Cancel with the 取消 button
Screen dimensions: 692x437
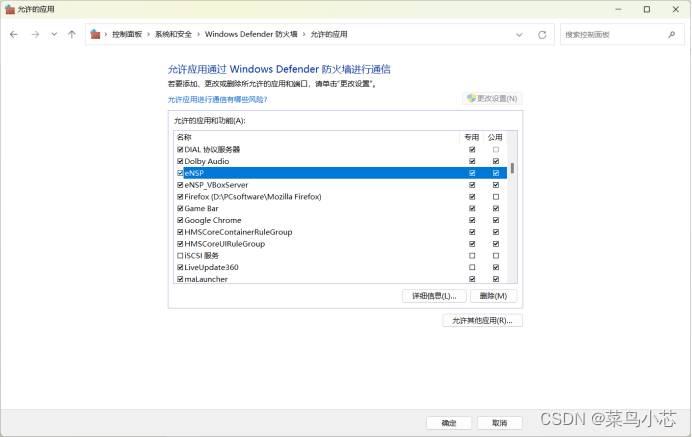[500, 423]
